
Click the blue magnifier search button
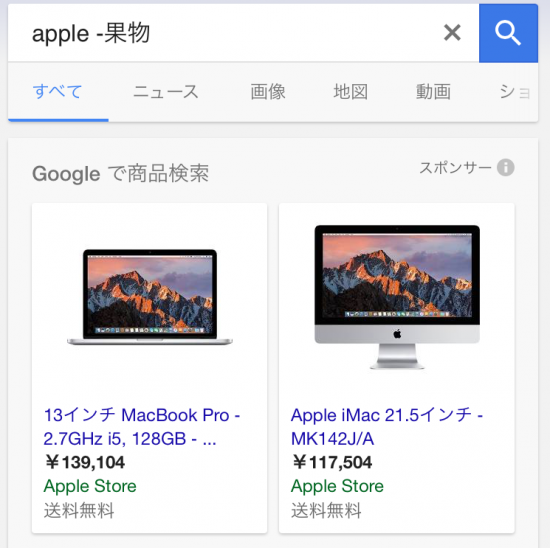pos(508,33)
